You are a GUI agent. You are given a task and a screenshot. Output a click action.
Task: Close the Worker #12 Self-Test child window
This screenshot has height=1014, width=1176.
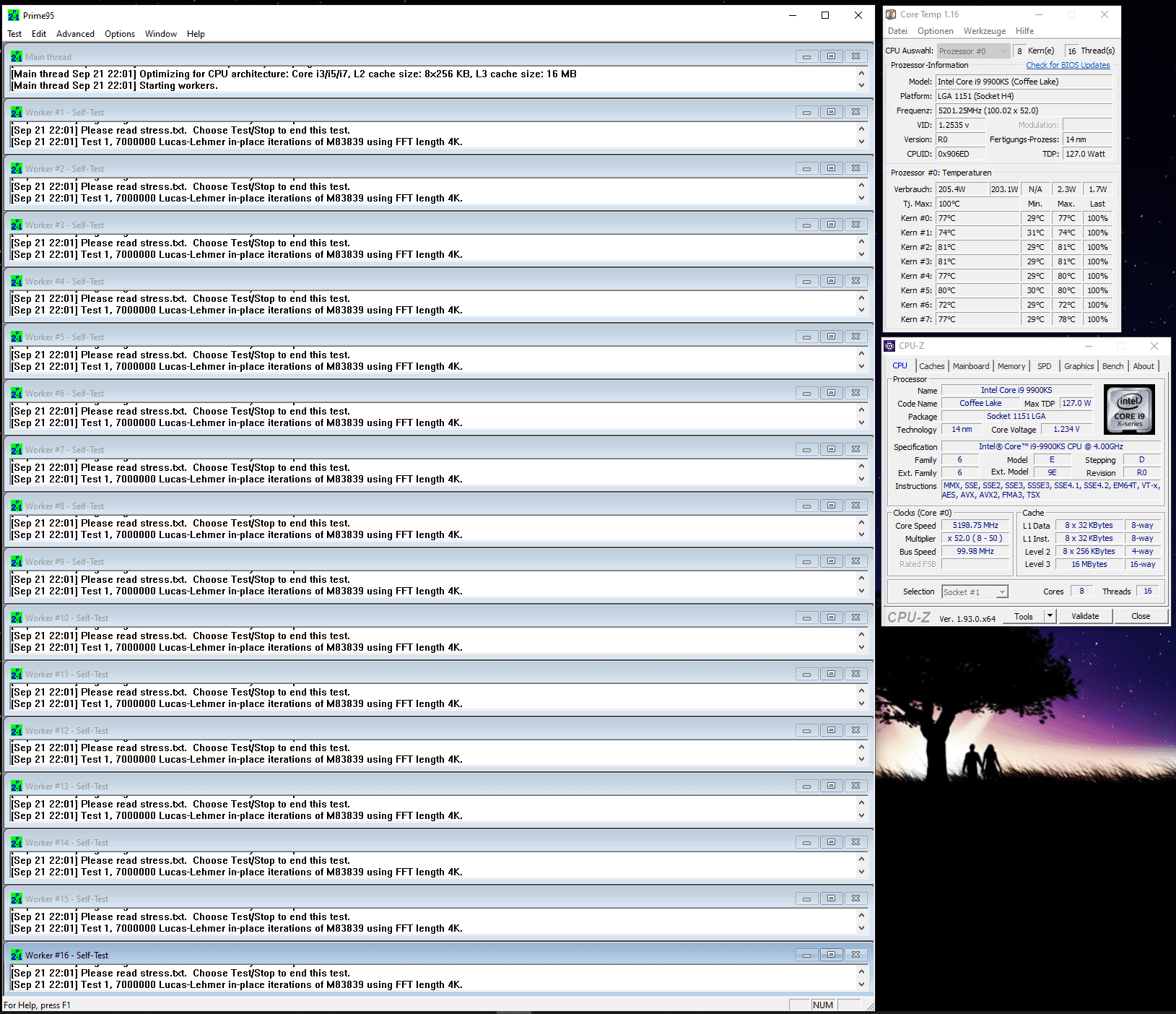[855, 730]
